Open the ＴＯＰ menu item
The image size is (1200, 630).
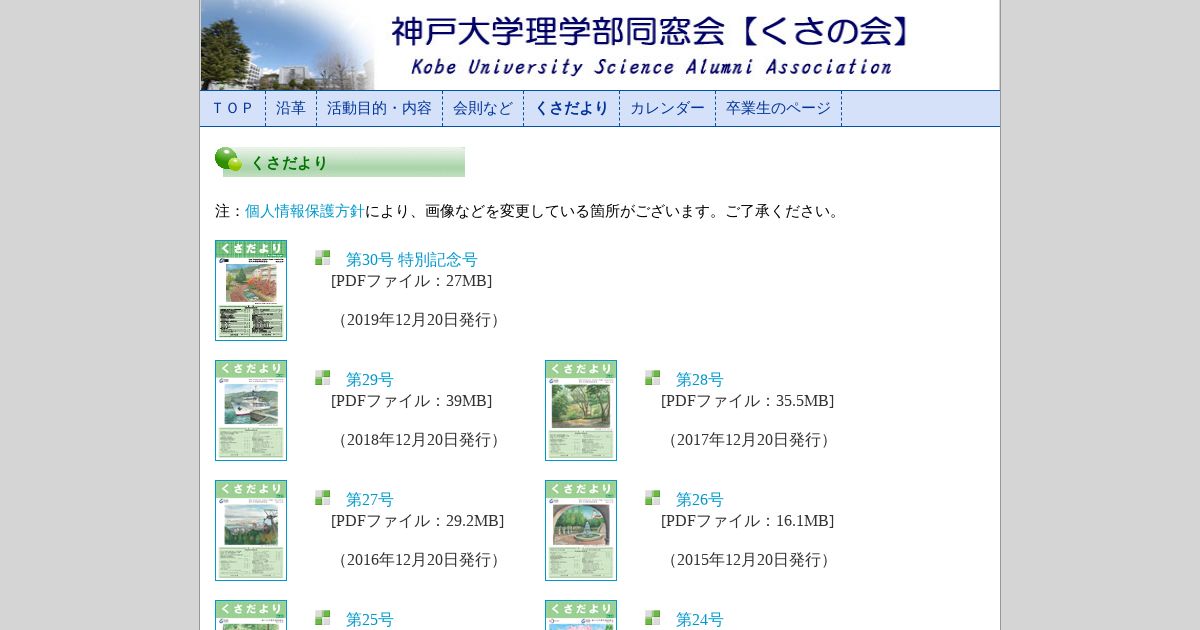[232, 108]
